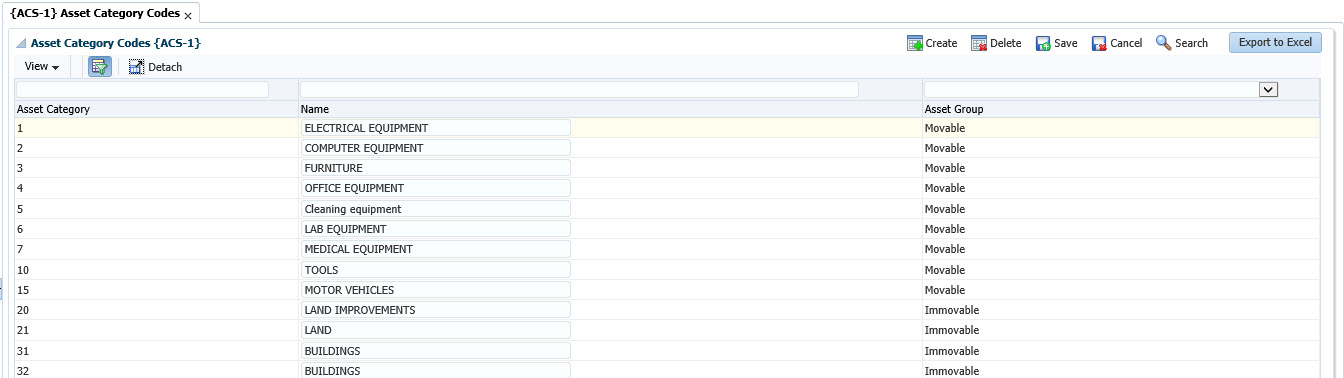
Task: Select asset category 7 cell
Action: pyautogui.click(x=157, y=249)
